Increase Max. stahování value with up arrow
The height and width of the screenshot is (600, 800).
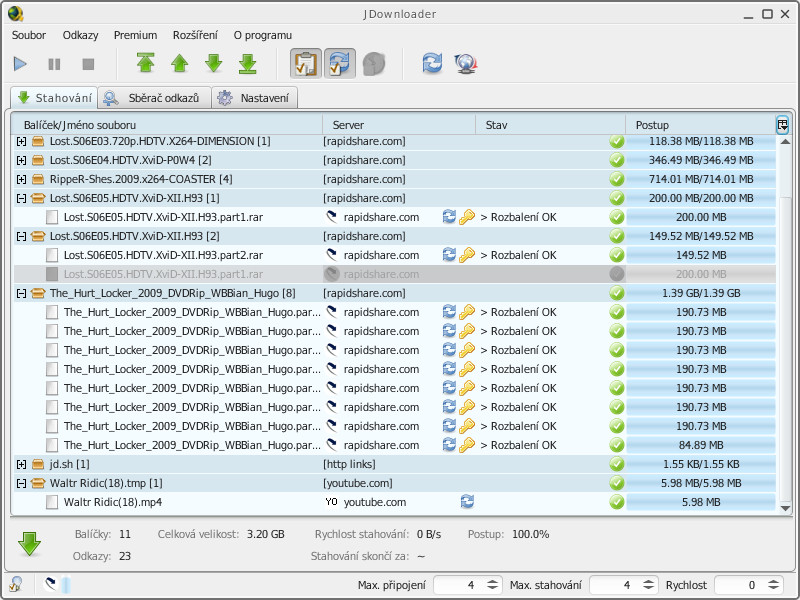(x=648, y=581)
